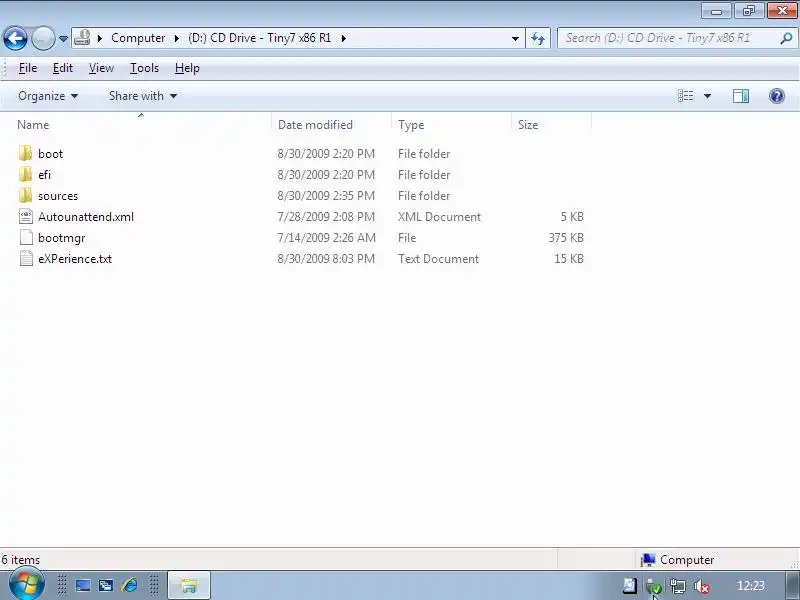Click the 12:23 taskbar clock
Screen dimensions: 800x600
751,586
